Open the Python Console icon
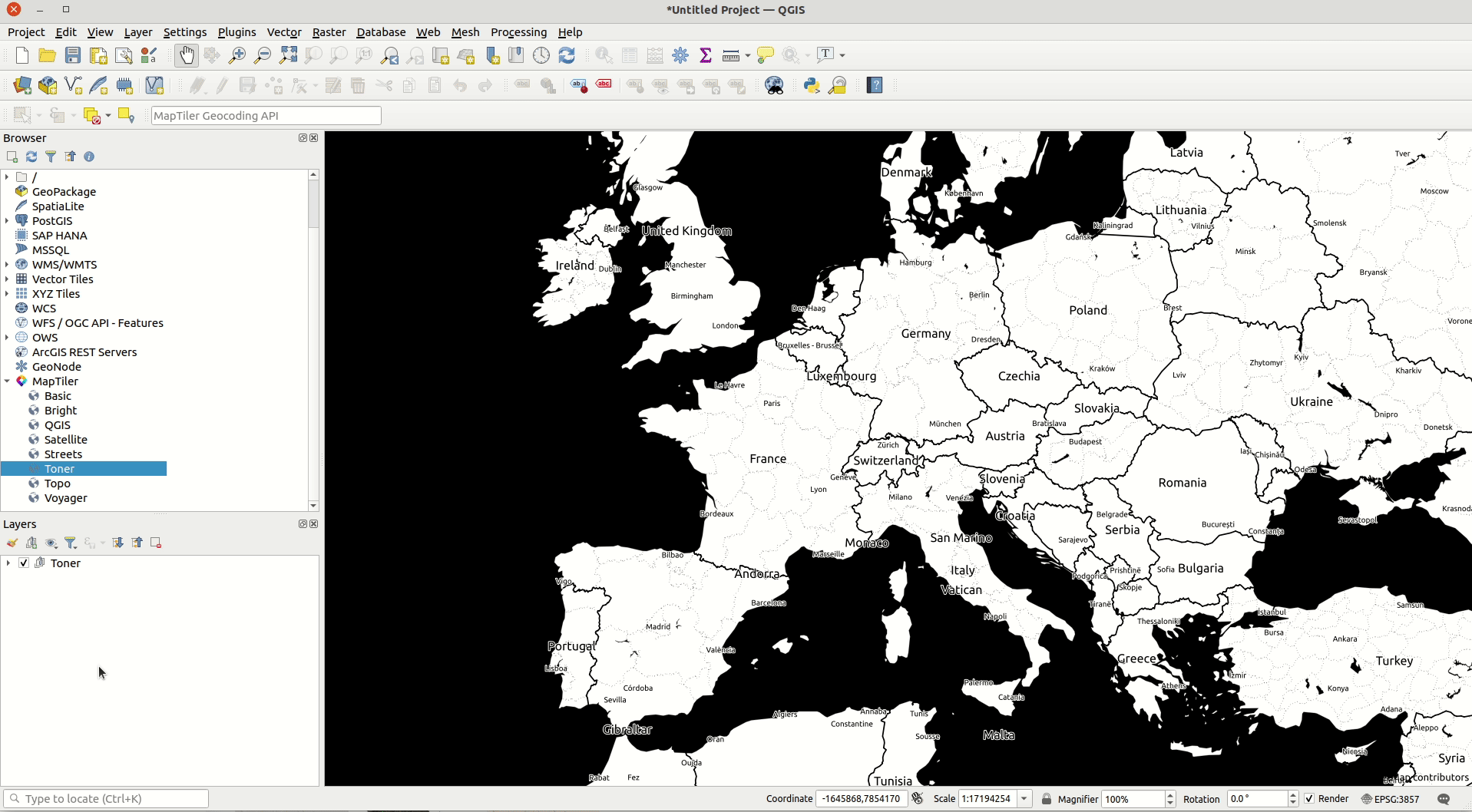The width and height of the screenshot is (1472, 812). [x=812, y=85]
